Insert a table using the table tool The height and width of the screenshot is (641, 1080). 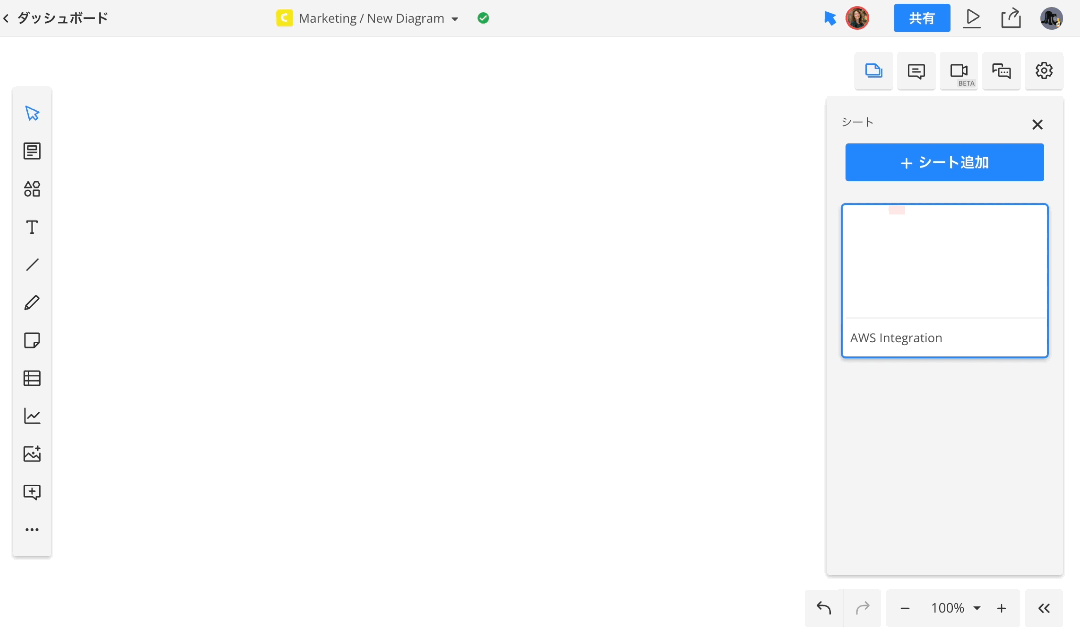click(32, 378)
